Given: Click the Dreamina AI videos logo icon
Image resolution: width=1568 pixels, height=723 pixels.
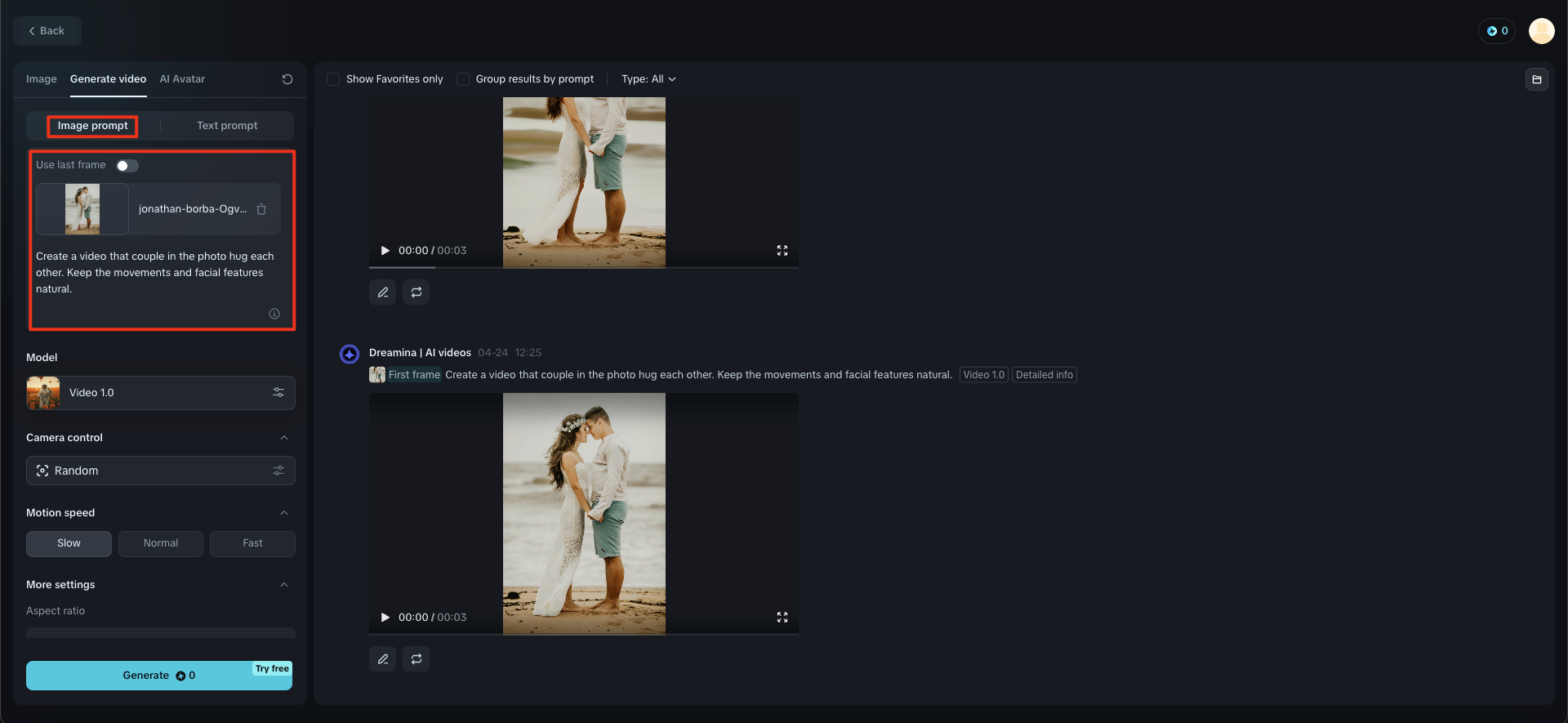Looking at the screenshot, I should 350,354.
